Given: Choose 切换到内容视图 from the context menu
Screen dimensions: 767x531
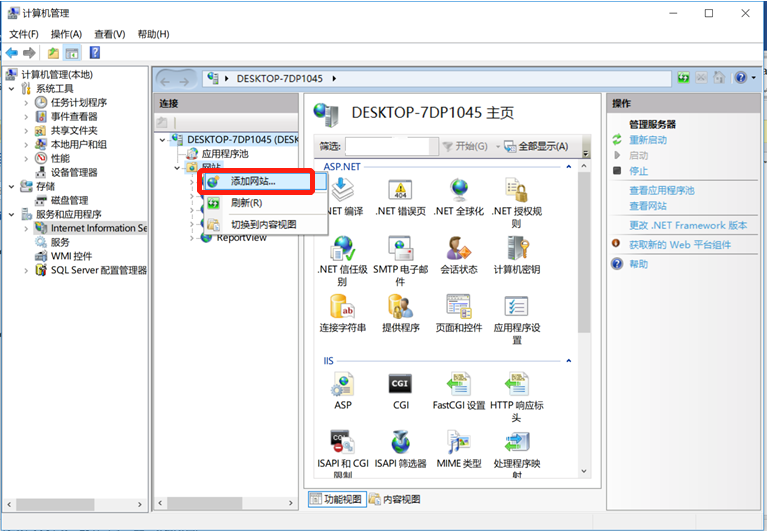Looking at the screenshot, I should pyautogui.click(x=265, y=224).
